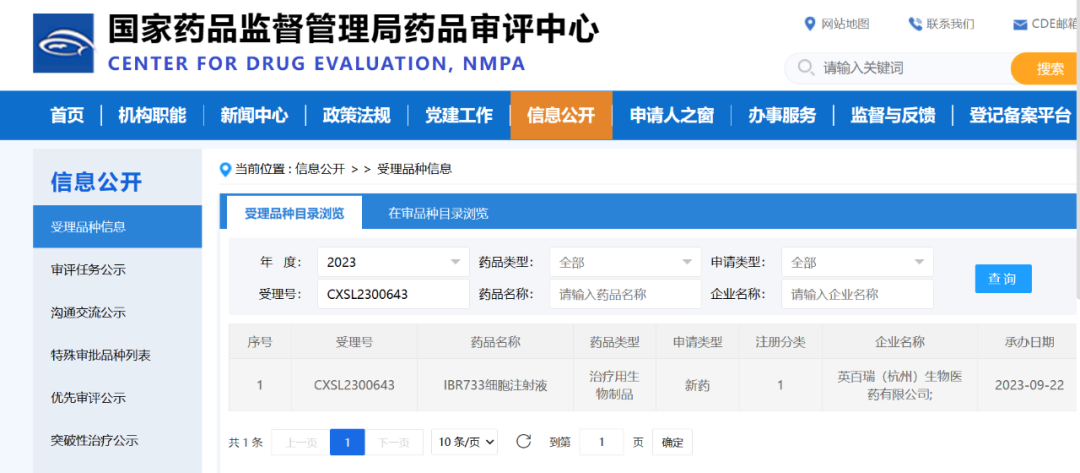Open 信息公开 navigation item
This screenshot has width=1080, height=473.
(561, 115)
